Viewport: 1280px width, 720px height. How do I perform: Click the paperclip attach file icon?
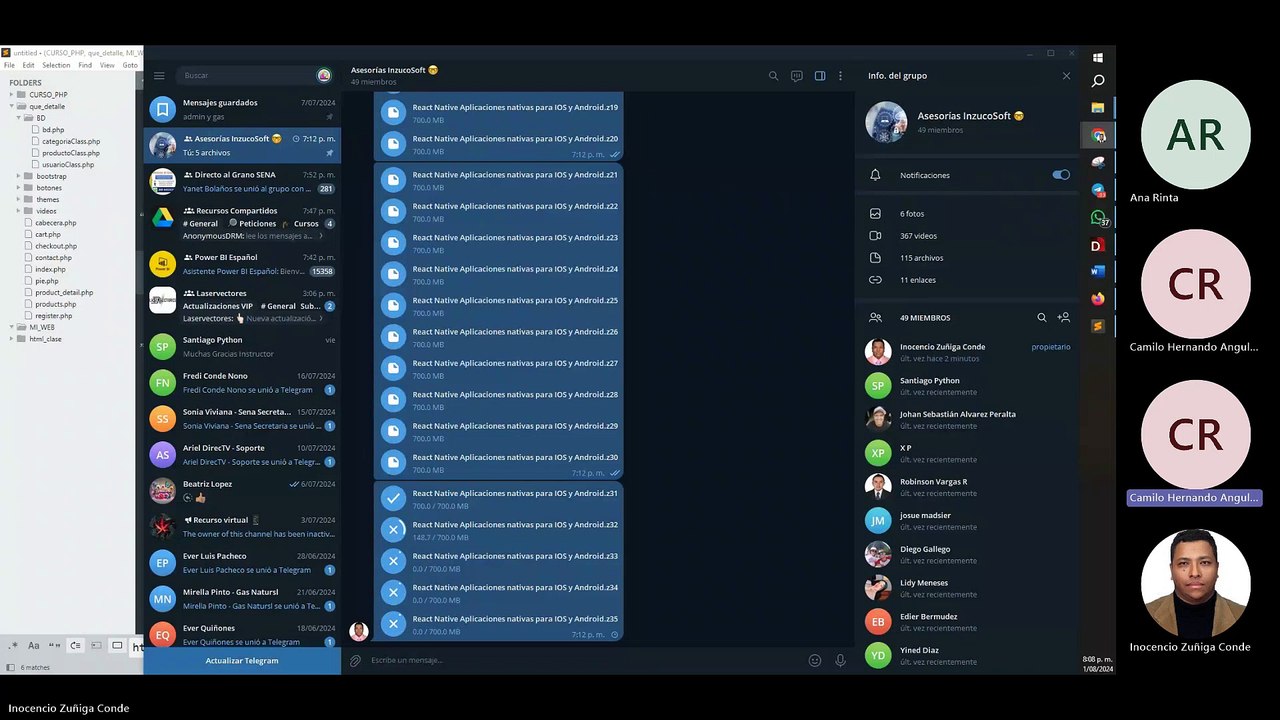[x=355, y=660]
